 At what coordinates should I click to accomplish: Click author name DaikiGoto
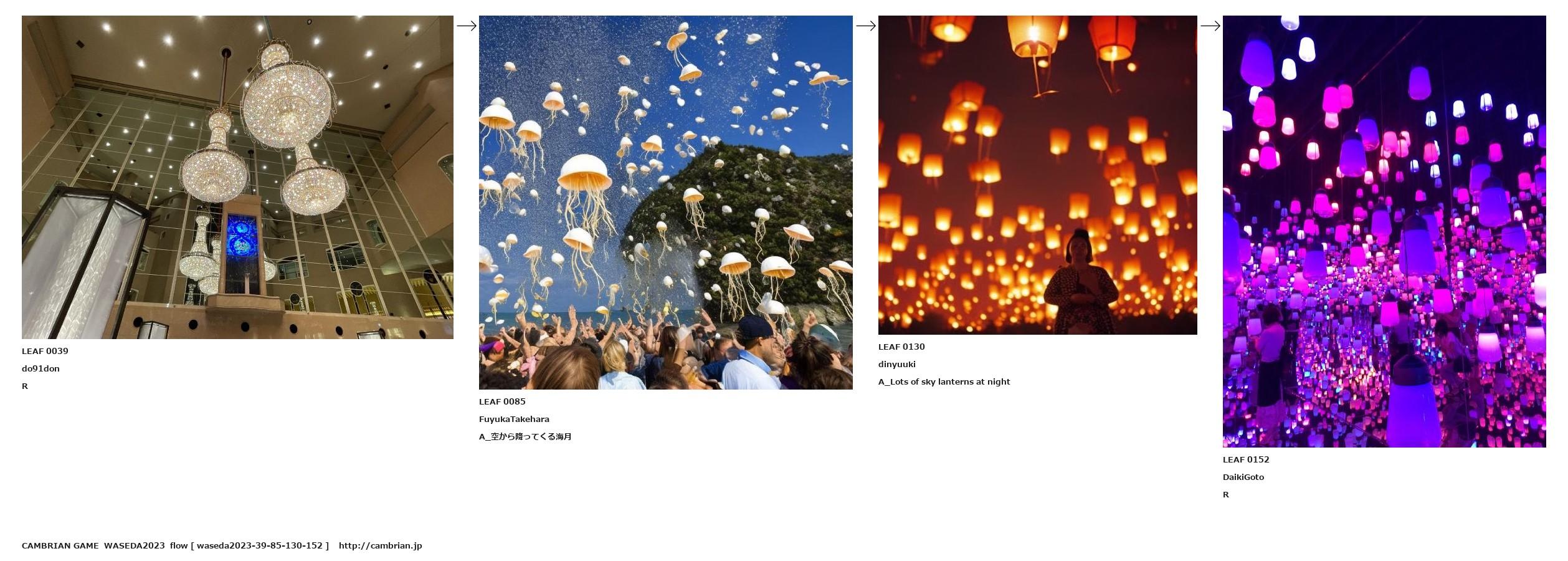pyautogui.click(x=1243, y=477)
